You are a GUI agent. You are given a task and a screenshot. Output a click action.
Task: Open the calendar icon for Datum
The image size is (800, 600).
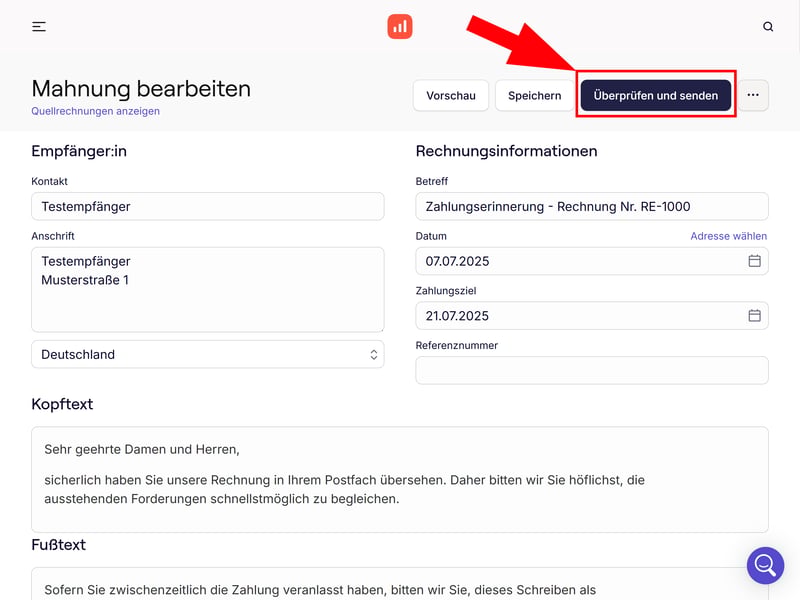(755, 261)
